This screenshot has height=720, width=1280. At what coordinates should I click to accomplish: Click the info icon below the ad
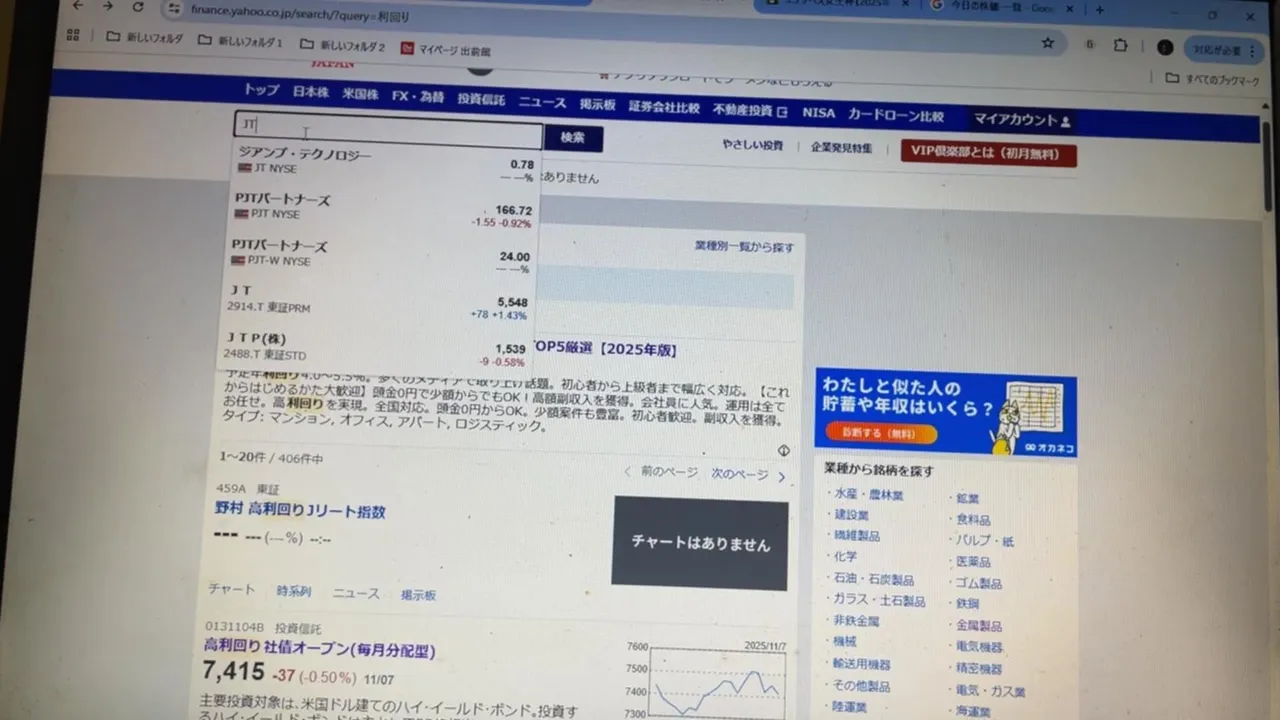[783, 450]
